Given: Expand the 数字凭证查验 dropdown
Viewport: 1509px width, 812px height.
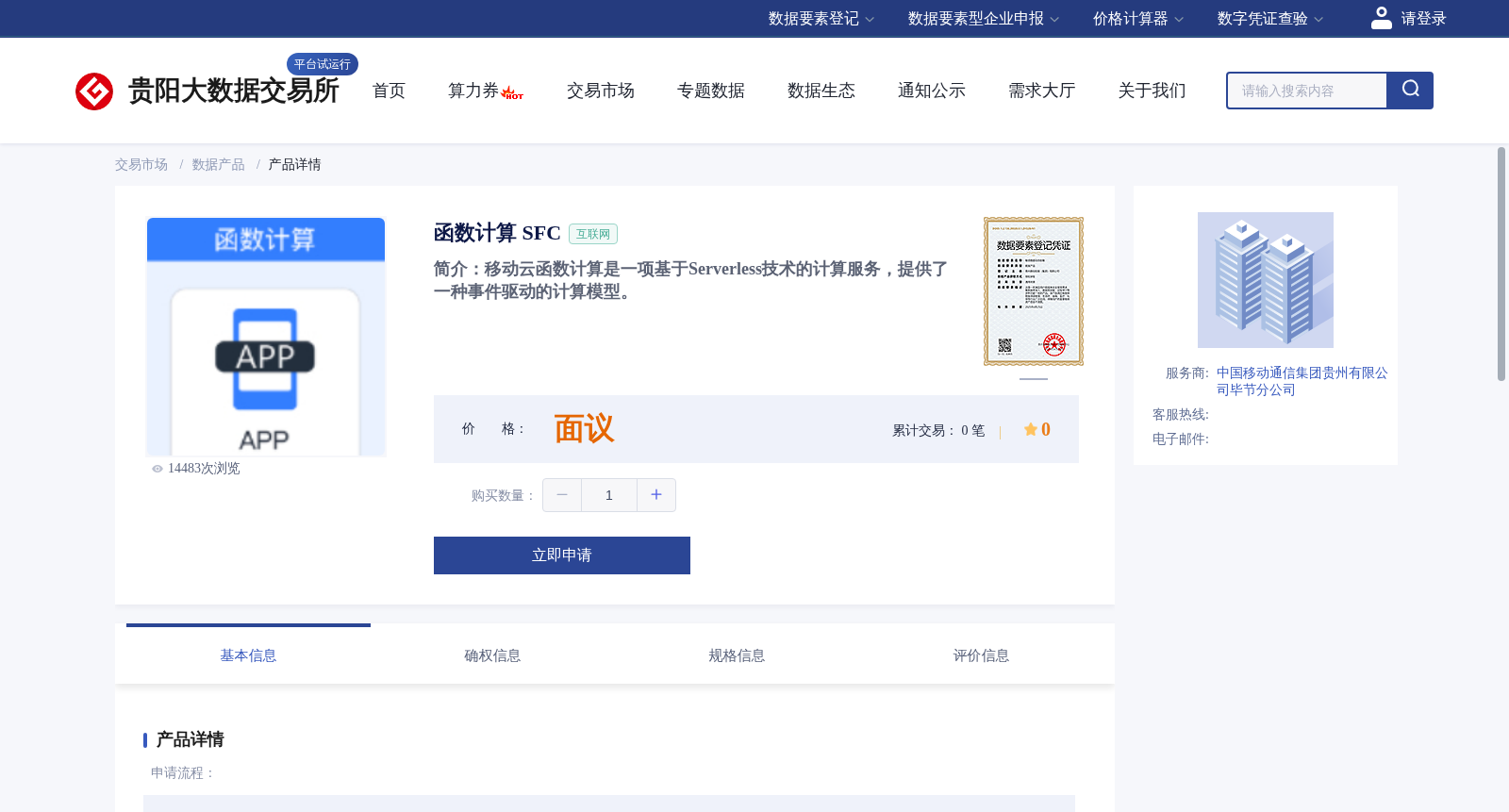Looking at the screenshot, I should tap(1270, 19).
